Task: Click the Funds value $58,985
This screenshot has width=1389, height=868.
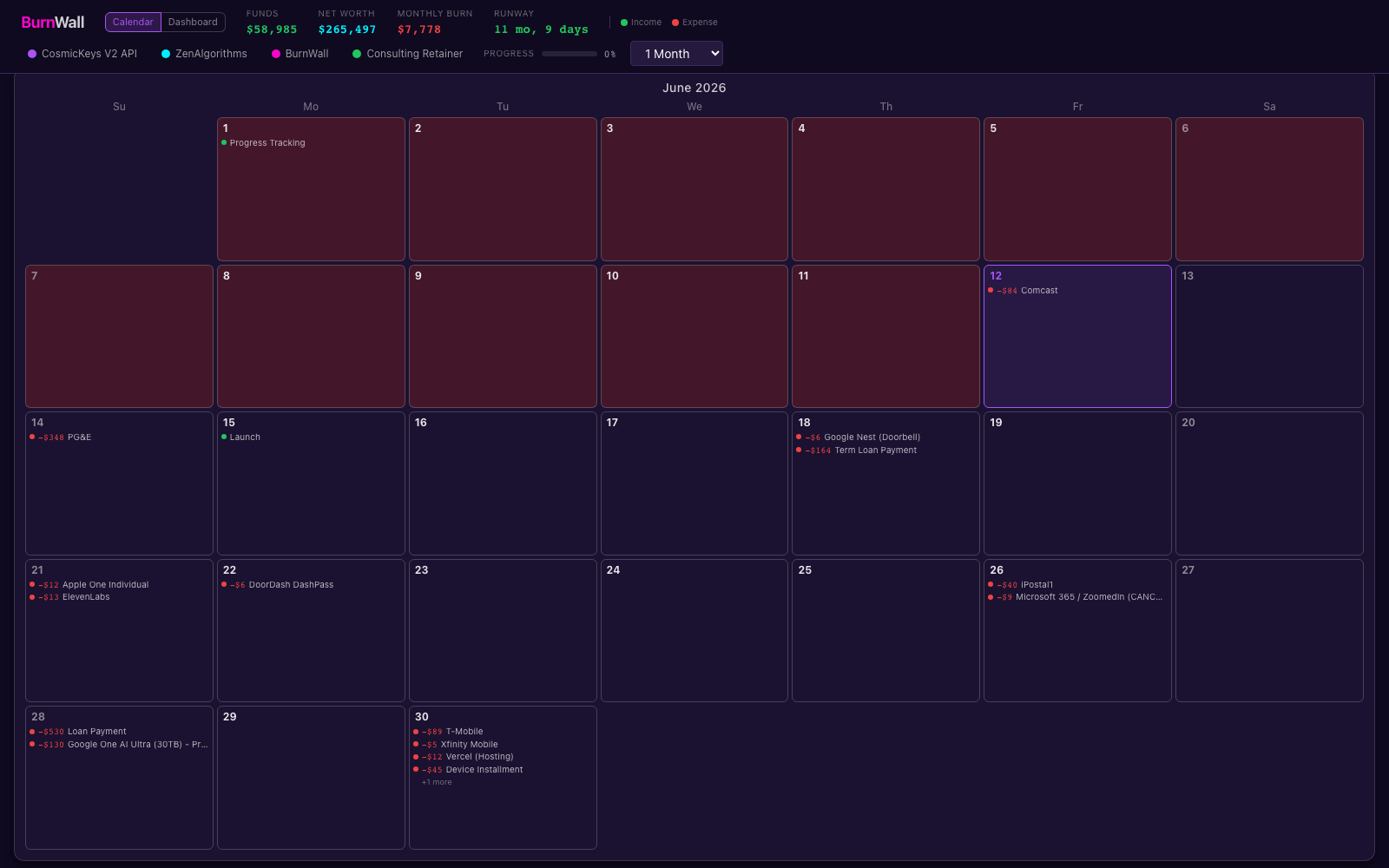Action: tap(272, 30)
